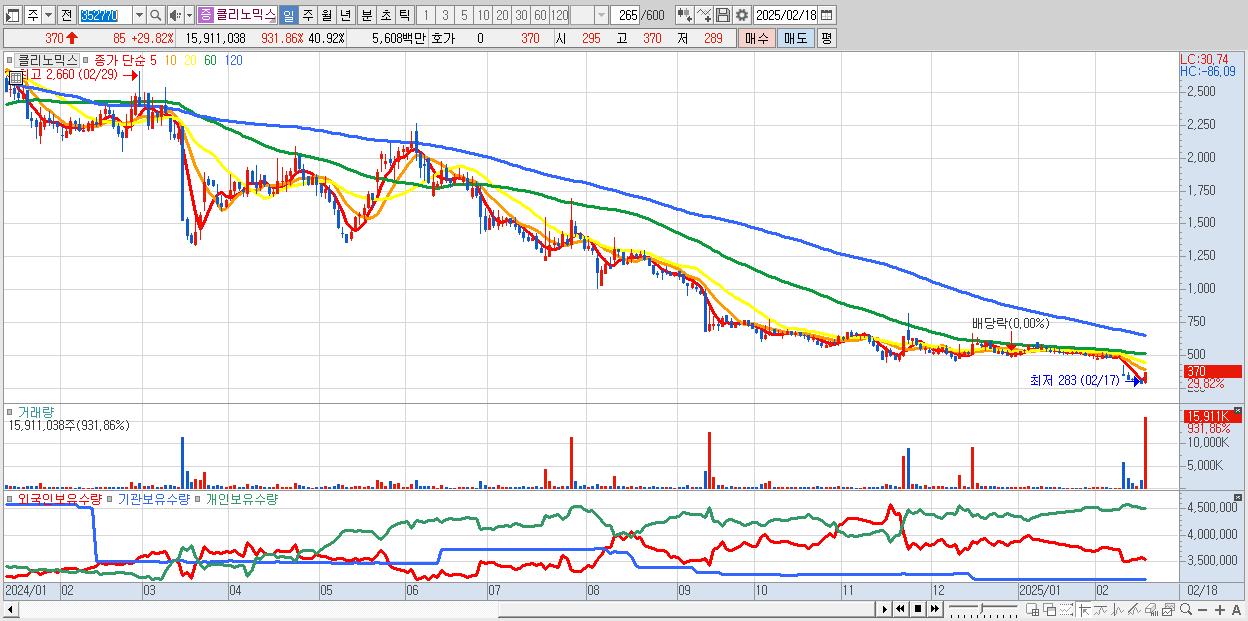This screenshot has height=621, width=1248.
Task: Click the layout icon at top-left corner
Action: click(13, 15)
